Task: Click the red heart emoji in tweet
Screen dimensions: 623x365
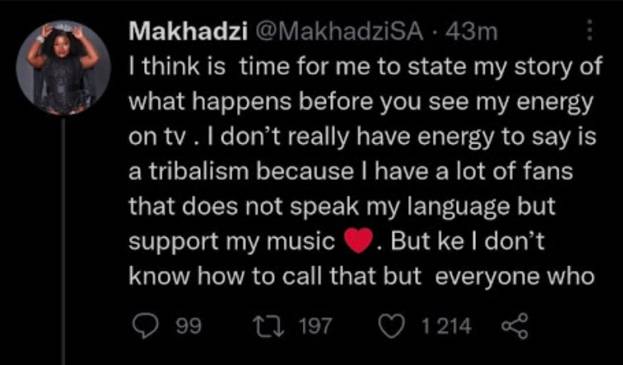Action: pyautogui.click(x=358, y=242)
